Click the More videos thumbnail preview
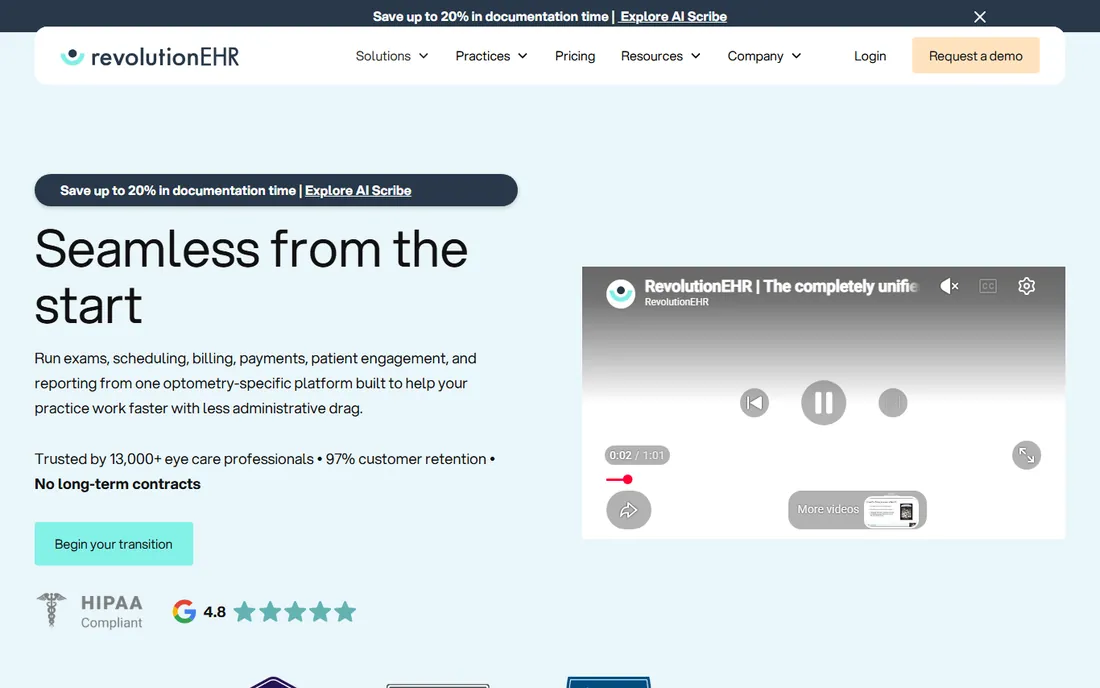Image resolution: width=1100 pixels, height=688 pixels. pyautogui.click(x=891, y=511)
